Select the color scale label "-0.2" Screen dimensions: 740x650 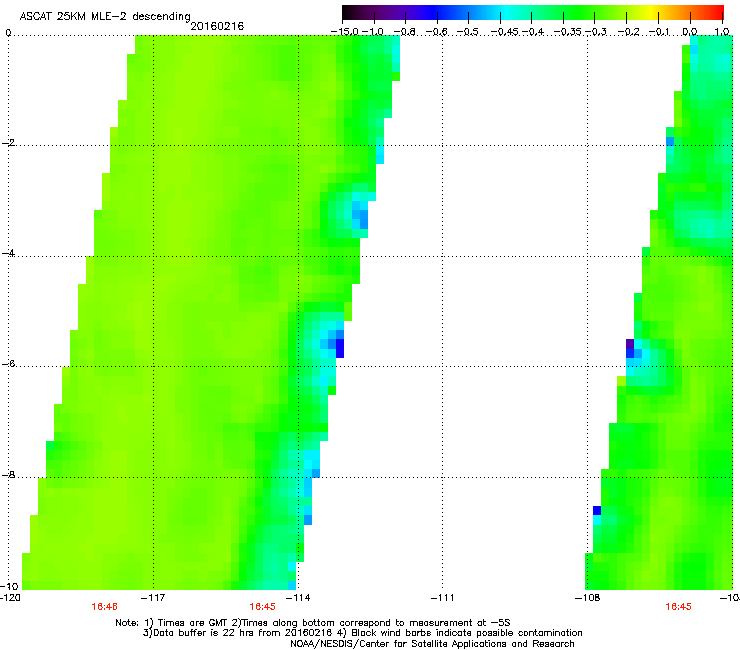pos(628,32)
